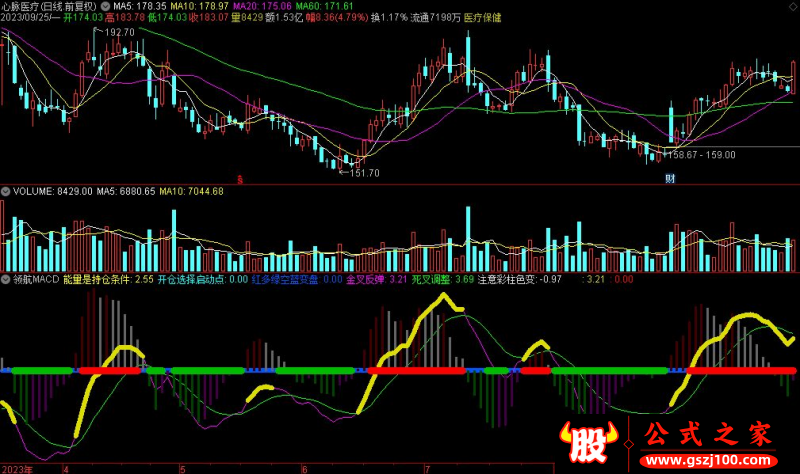This screenshot has height=474, width=800.
Task: Click the red S marker on price chart
Action: coord(240,179)
